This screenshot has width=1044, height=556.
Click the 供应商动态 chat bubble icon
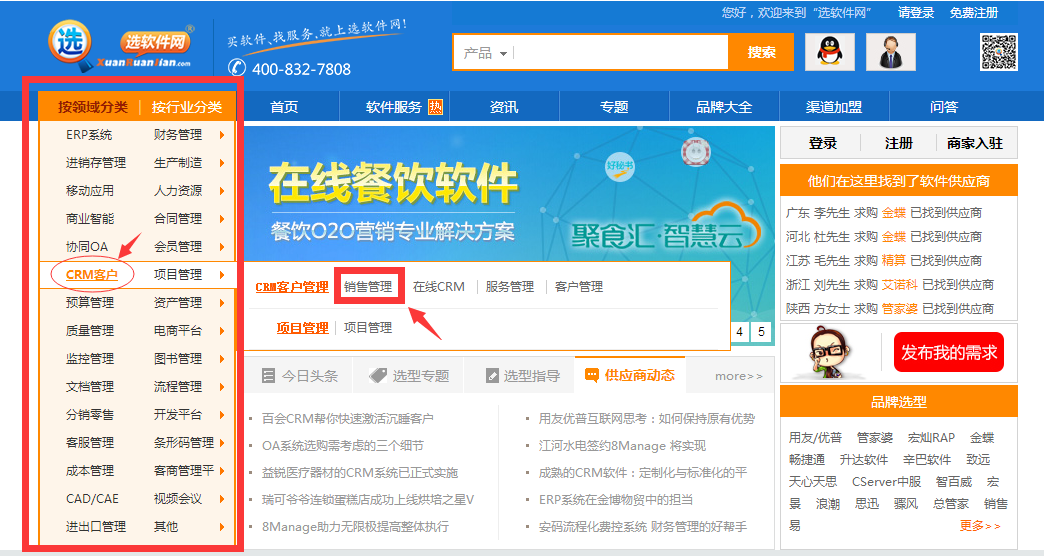pos(591,376)
